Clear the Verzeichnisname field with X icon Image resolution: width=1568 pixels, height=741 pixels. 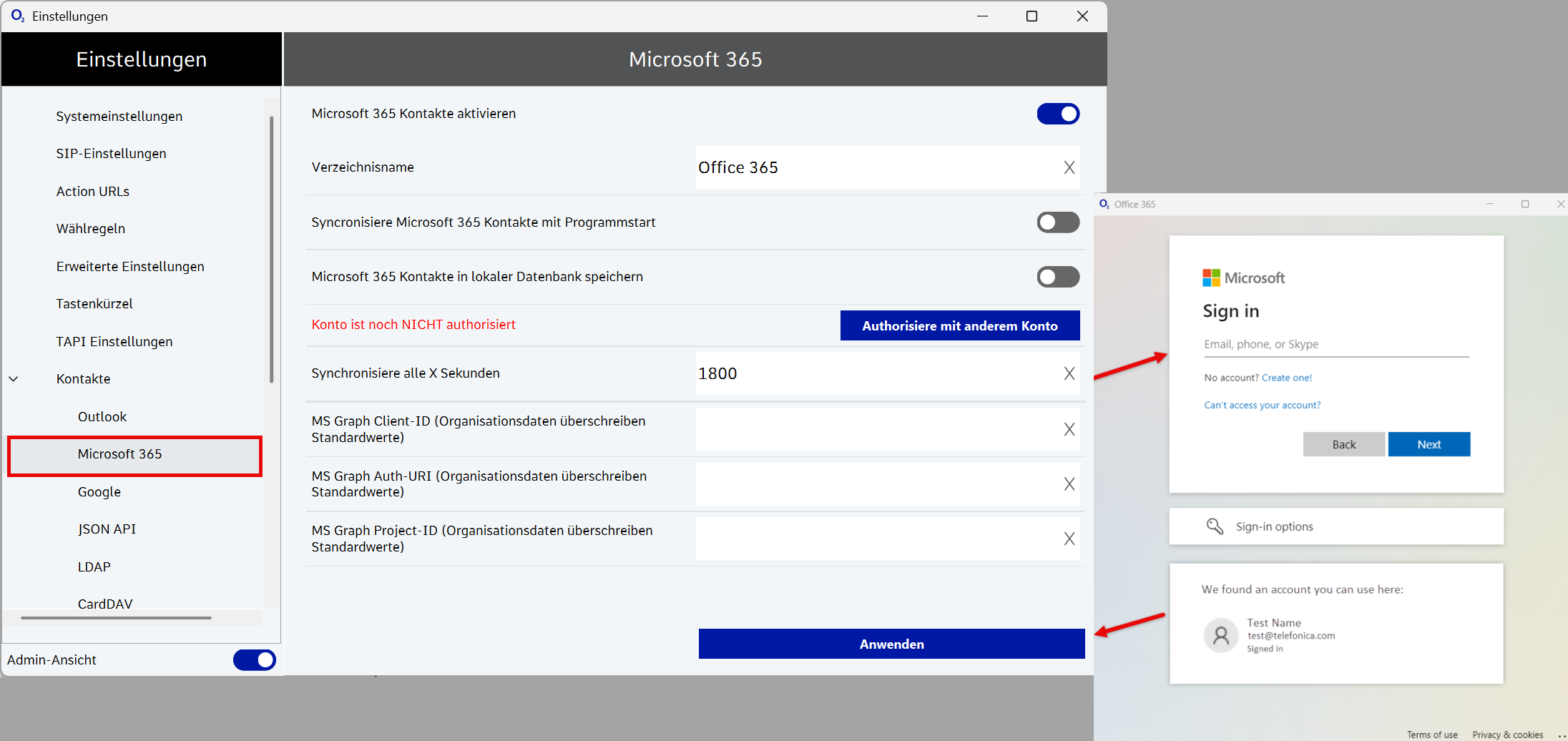(1069, 167)
